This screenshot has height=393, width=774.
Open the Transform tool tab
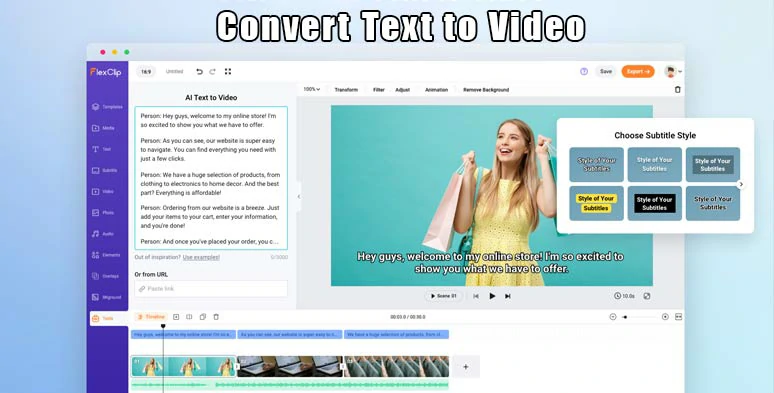(346, 90)
